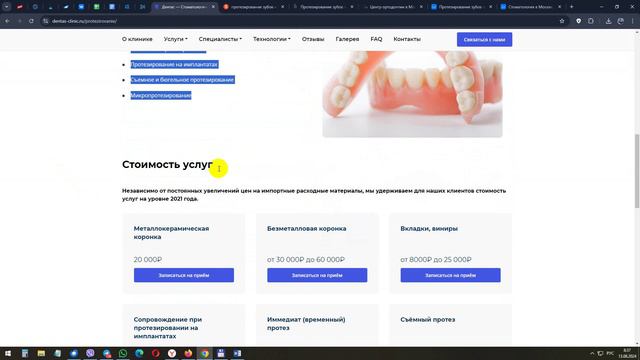
Task: Switch to the second tab with orange icon
Action: point(253,7)
